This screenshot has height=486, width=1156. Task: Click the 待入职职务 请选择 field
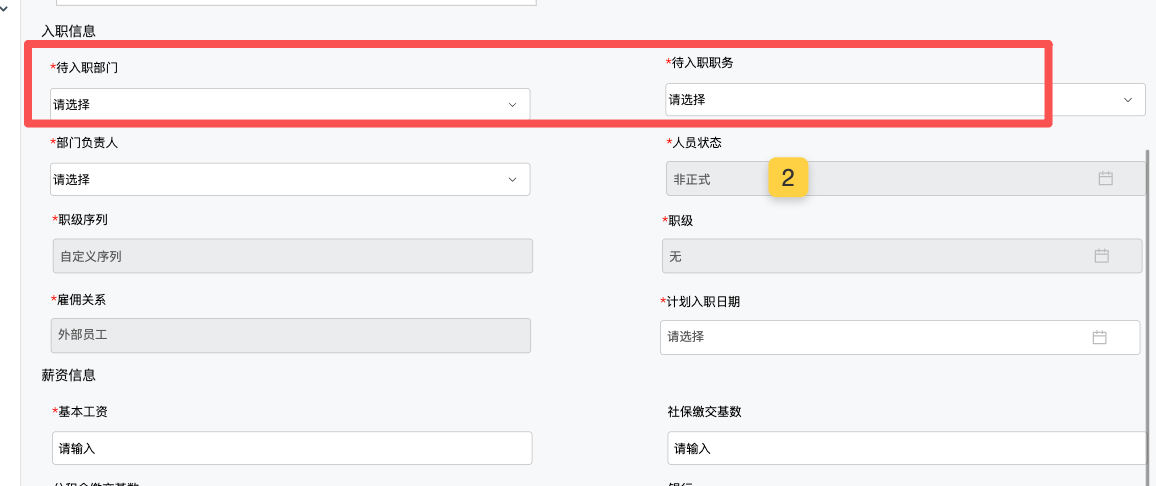tap(850, 100)
